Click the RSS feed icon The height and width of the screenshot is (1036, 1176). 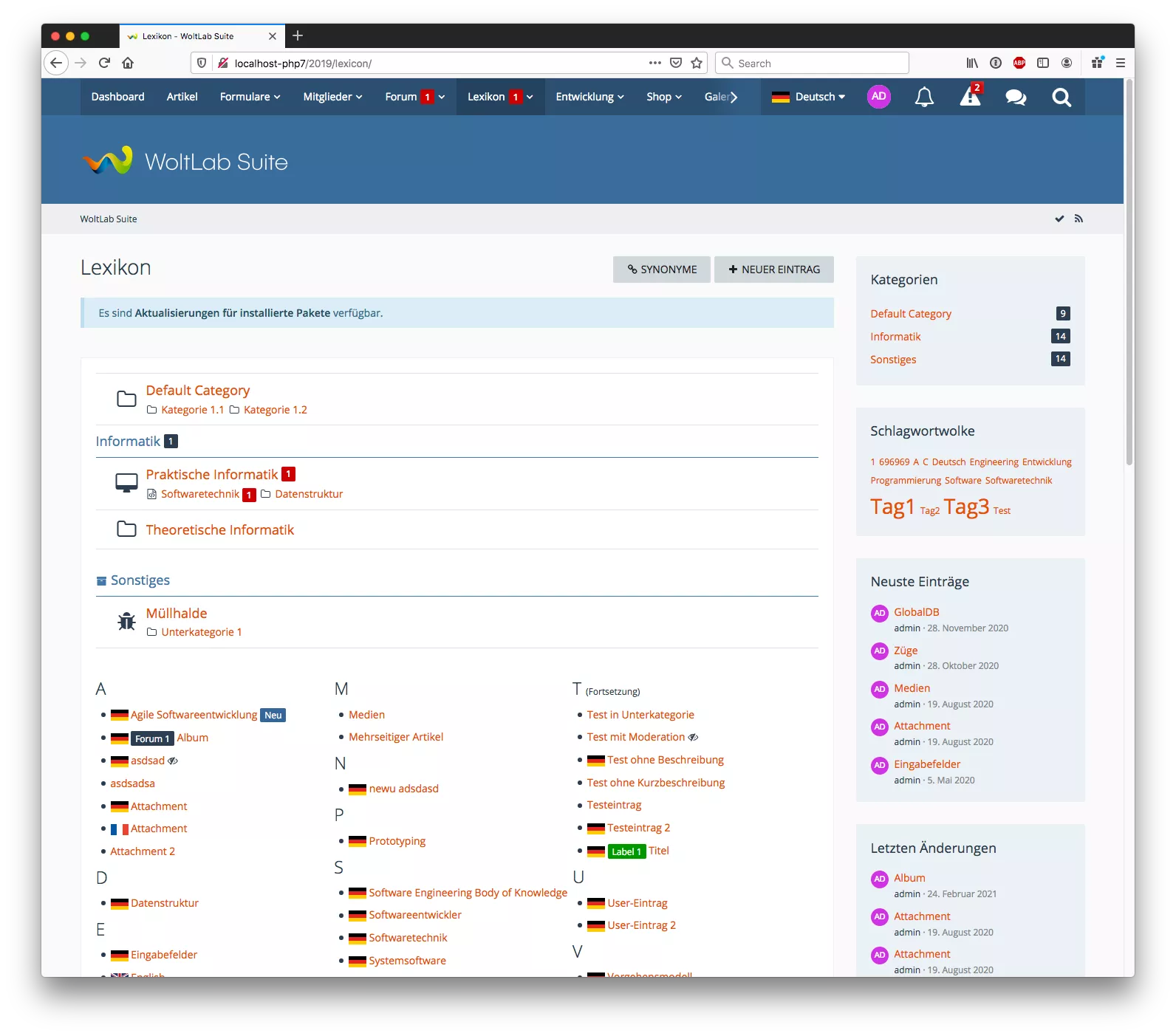coord(1078,219)
